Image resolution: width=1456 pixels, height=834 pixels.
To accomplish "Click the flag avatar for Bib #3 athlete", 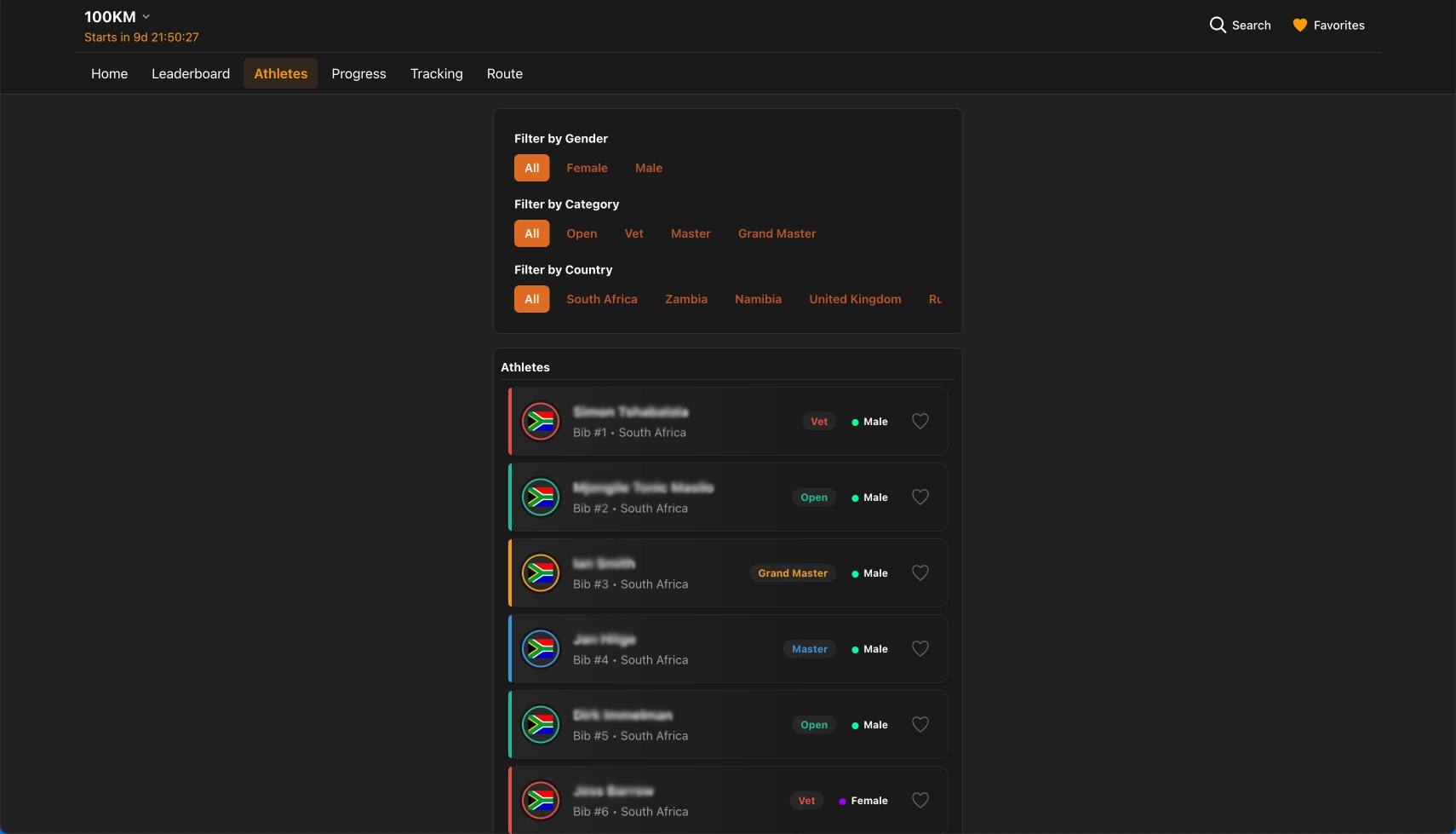I will pyautogui.click(x=541, y=572).
